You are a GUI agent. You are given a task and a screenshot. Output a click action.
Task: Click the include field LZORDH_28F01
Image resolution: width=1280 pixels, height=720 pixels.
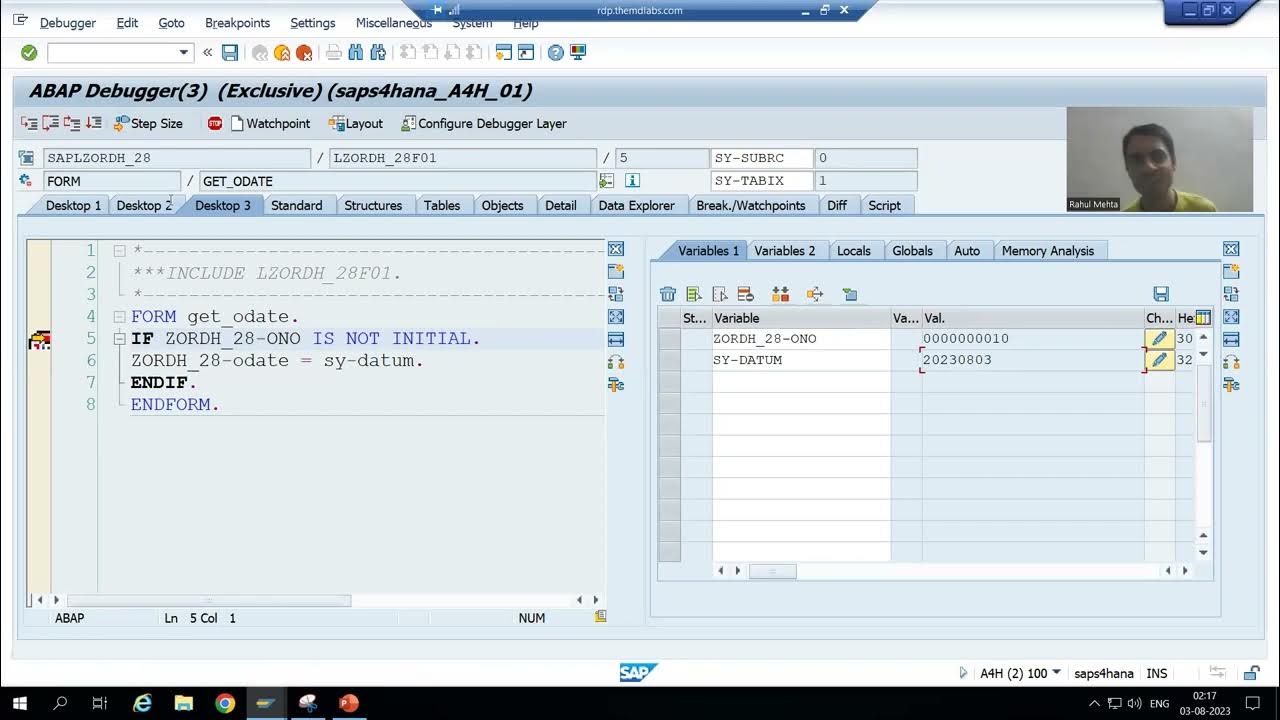pos(463,158)
